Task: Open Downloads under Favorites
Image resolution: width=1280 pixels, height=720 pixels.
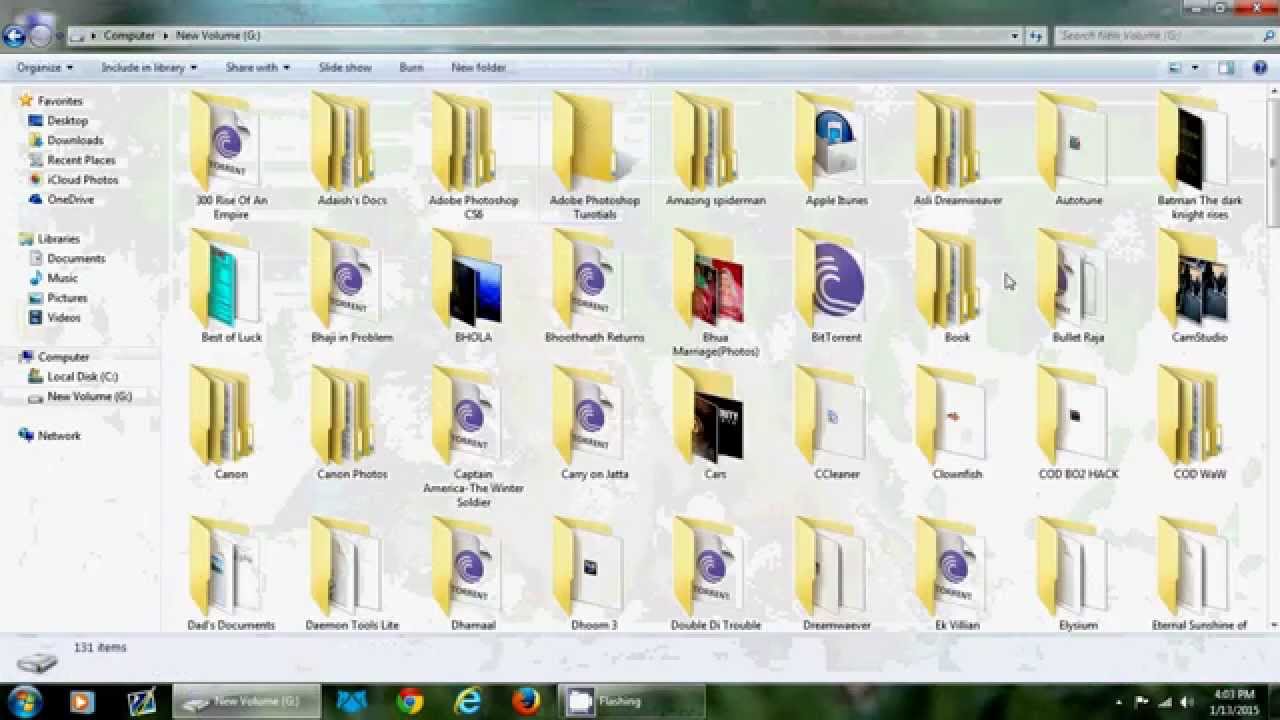Action: click(x=75, y=141)
